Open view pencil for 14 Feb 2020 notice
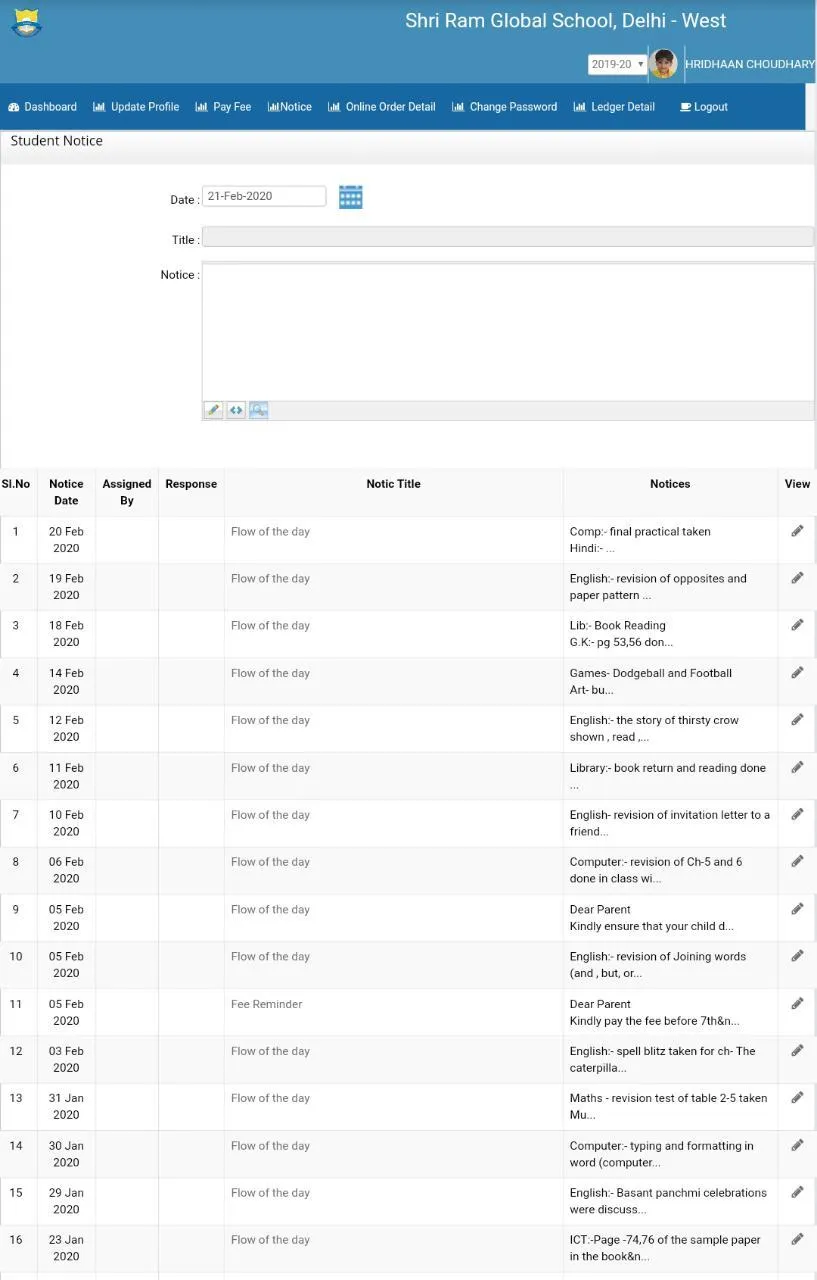 [x=797, y=673]
